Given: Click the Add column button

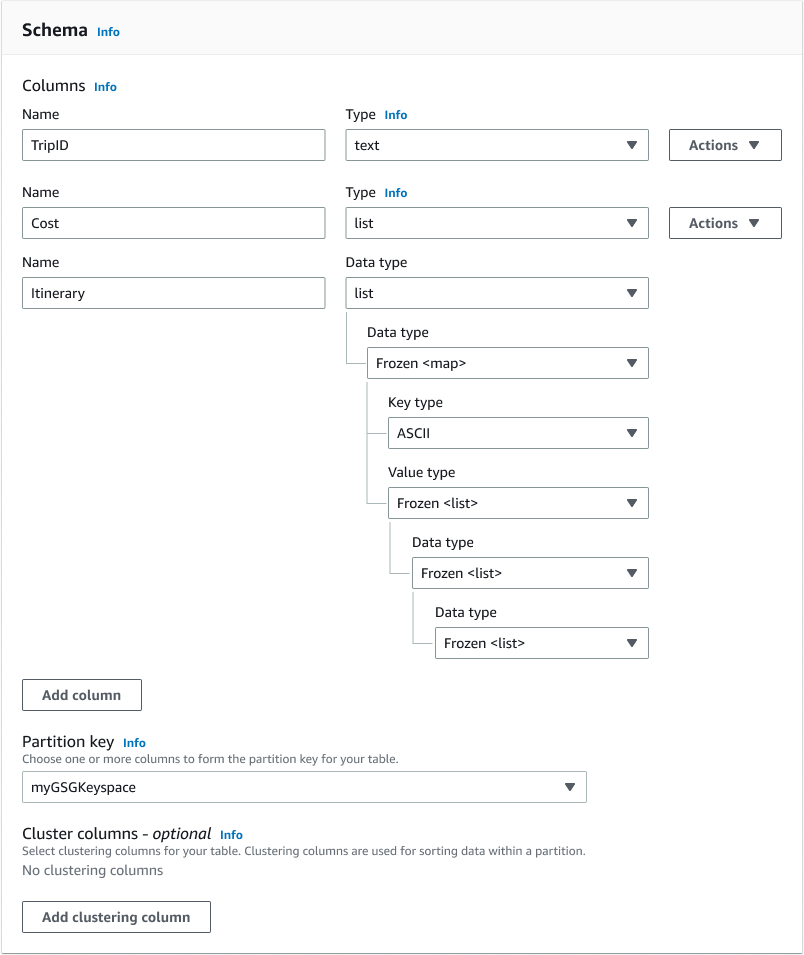Looking at the screenshot, I should click(81, 694).
